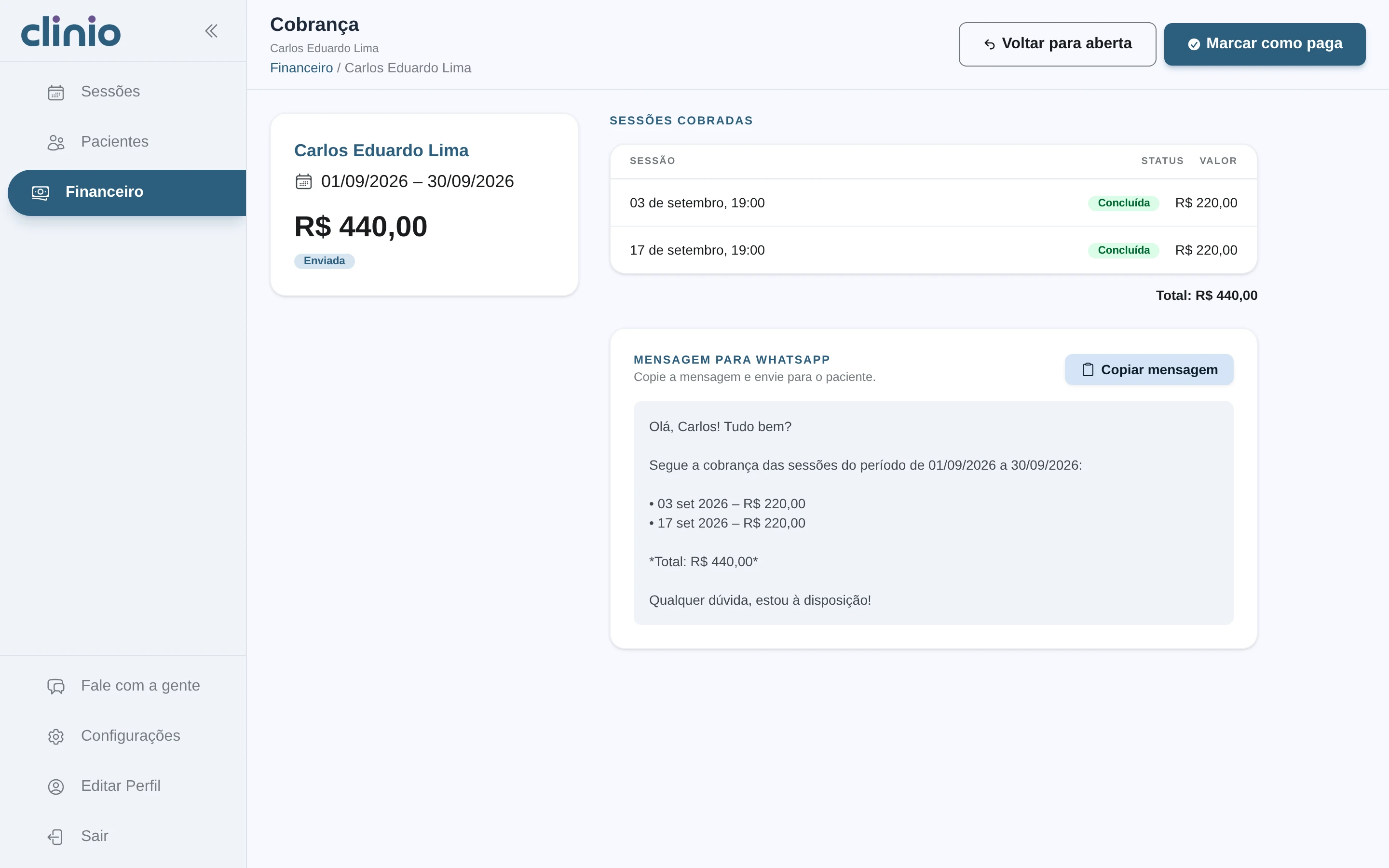1389x868 pixels.
Task: Click the calendar icon beside the billing period
Action: (x=304, y=181)
